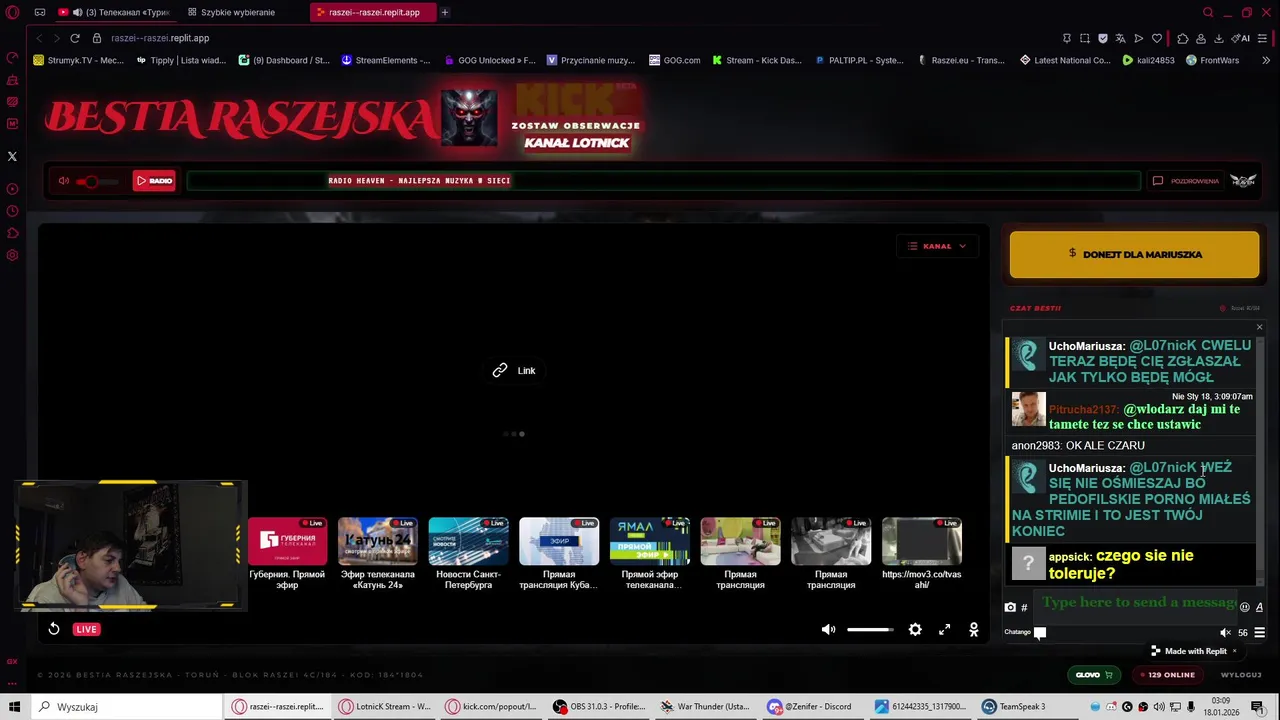This screenshot has width=1280, height=720.
Task: Open browser tab search icon
Action: [x=1208, y=12]
